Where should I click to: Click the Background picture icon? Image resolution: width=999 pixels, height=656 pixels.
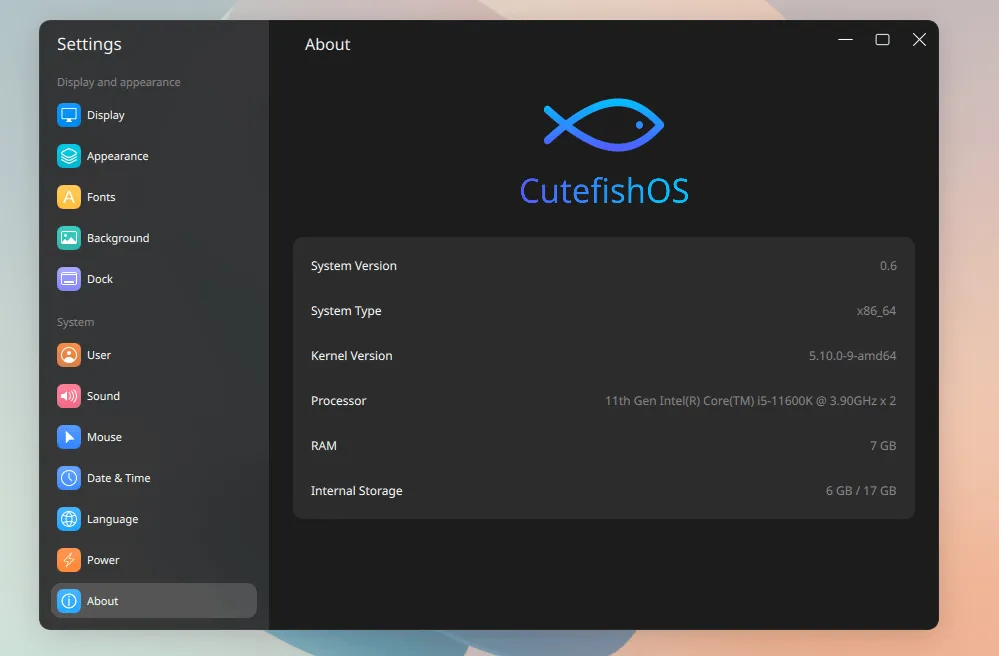point(69,238)
